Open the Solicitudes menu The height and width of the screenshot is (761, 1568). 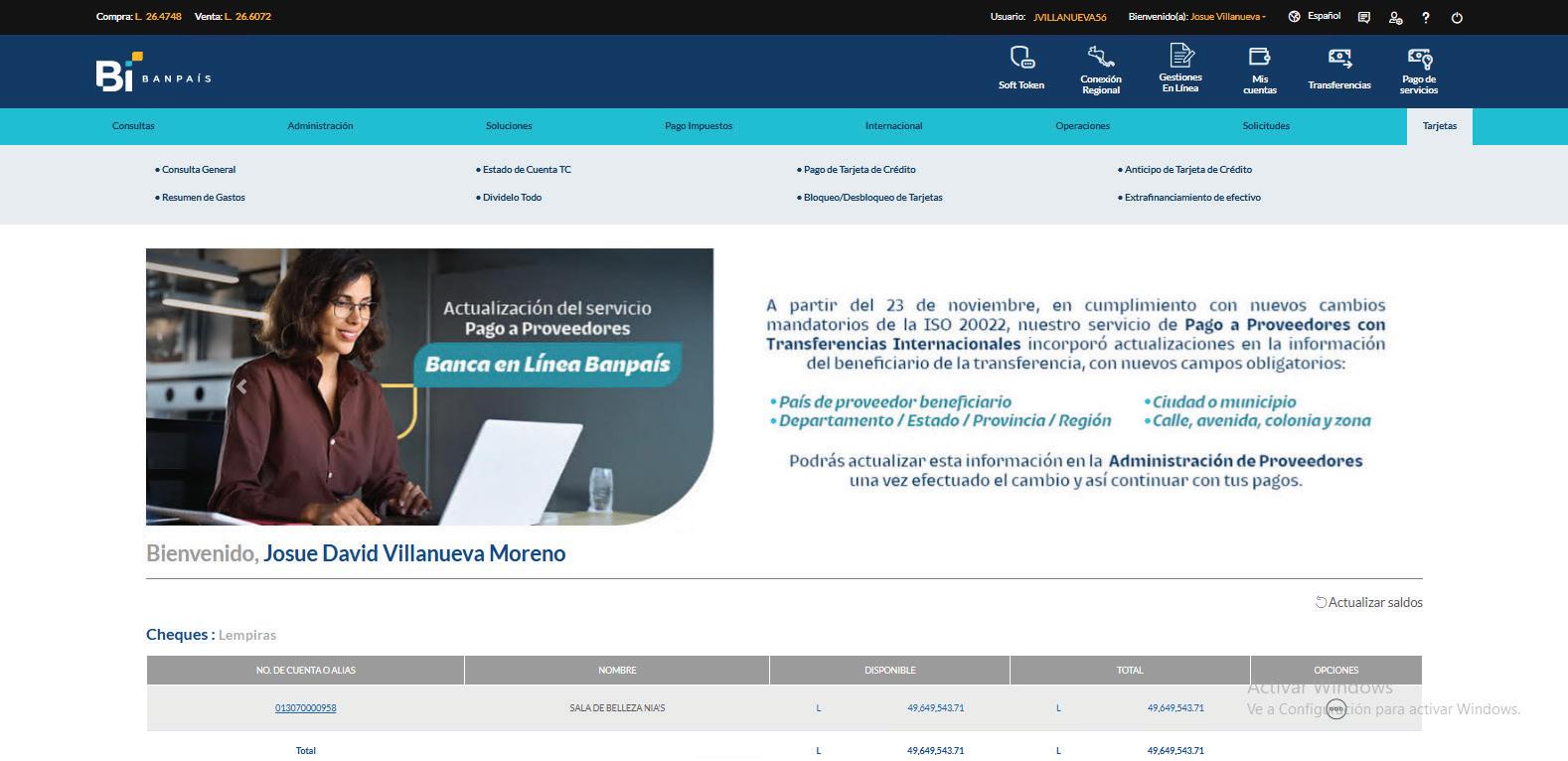tap(1266, 126)
